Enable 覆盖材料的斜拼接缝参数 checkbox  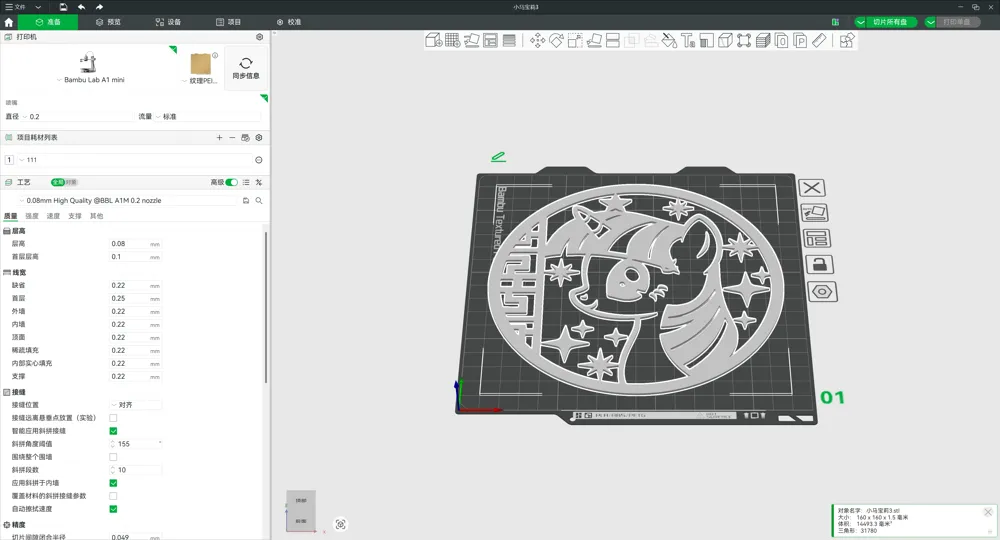coord(113,496)
